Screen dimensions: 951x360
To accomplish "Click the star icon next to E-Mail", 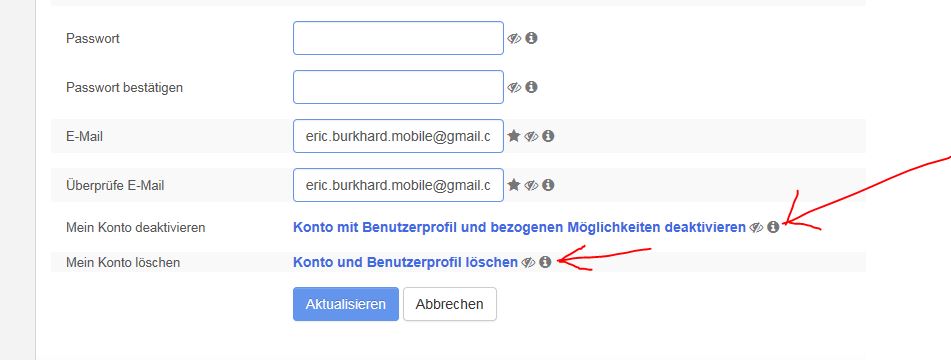I will point(514,136).
